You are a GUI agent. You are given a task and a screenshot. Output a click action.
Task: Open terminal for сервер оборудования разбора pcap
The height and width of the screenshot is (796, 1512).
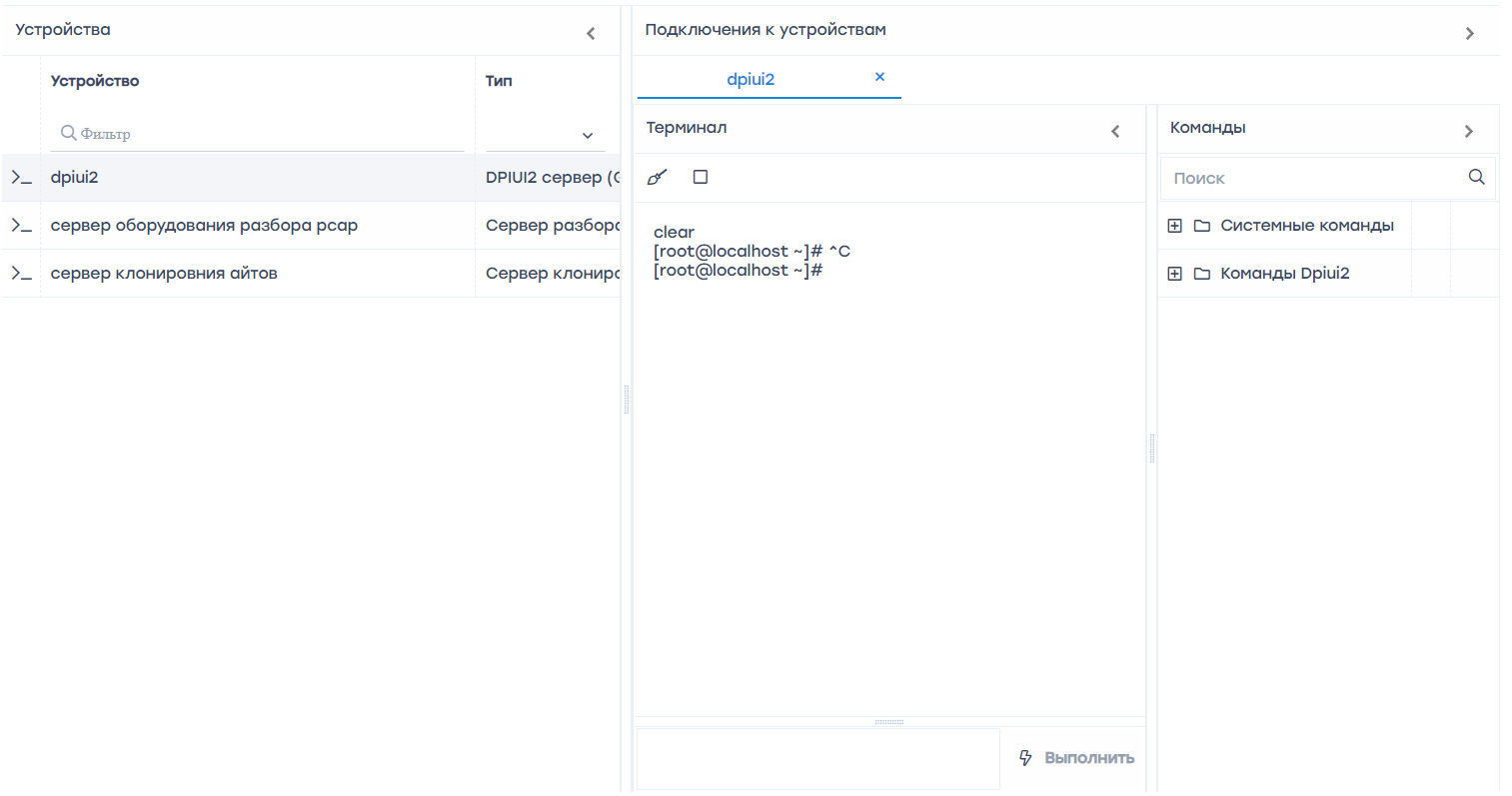[21, 226]
